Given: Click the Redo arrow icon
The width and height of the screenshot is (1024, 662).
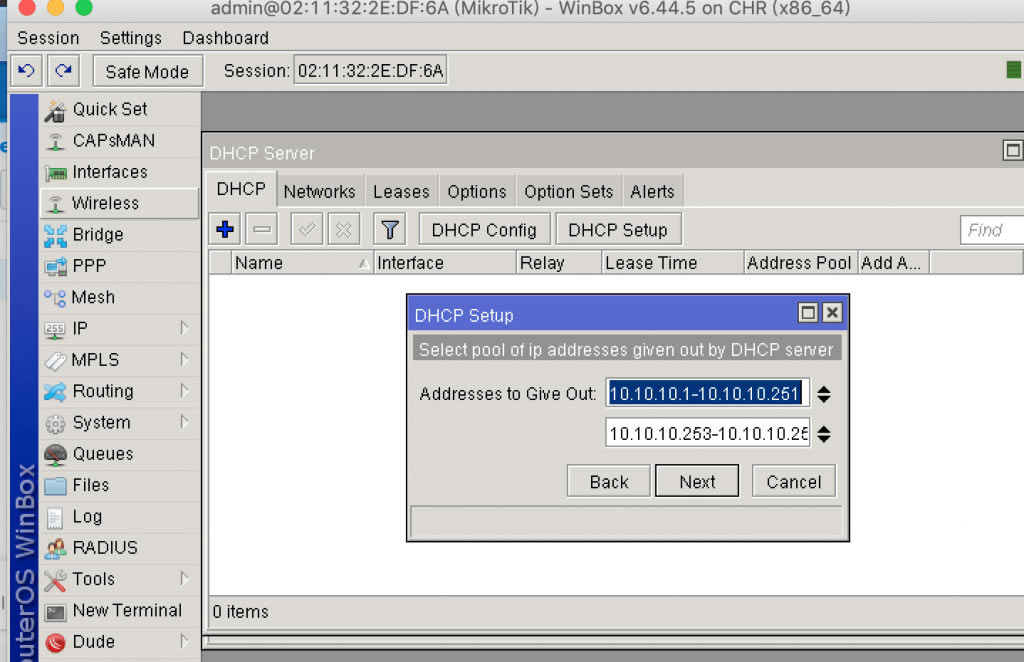Looking at the screenshot, I should tap(63, 71).
